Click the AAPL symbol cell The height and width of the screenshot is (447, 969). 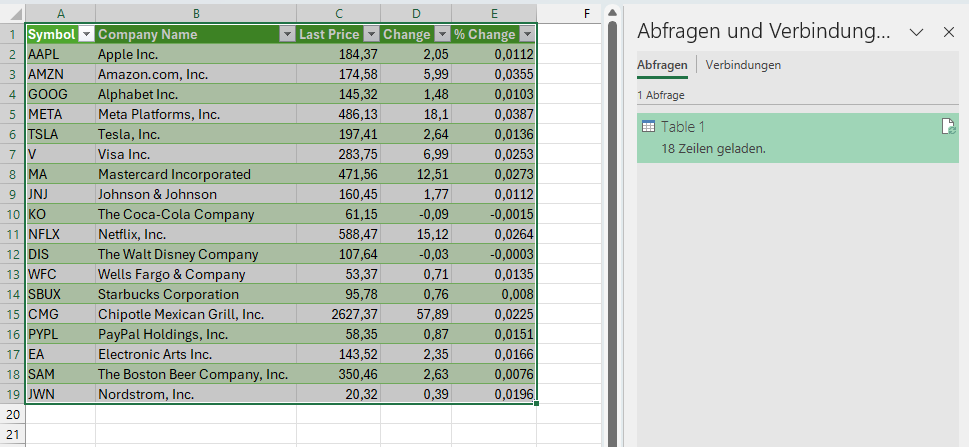click(x=61, y=54)
